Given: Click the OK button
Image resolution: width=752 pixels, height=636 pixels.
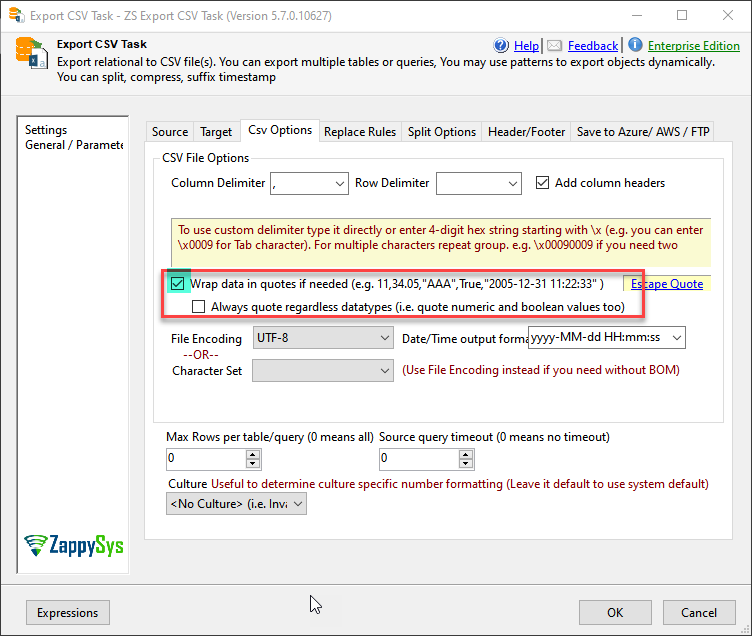Looking at the screenshot, I should [x=615, y=612].
